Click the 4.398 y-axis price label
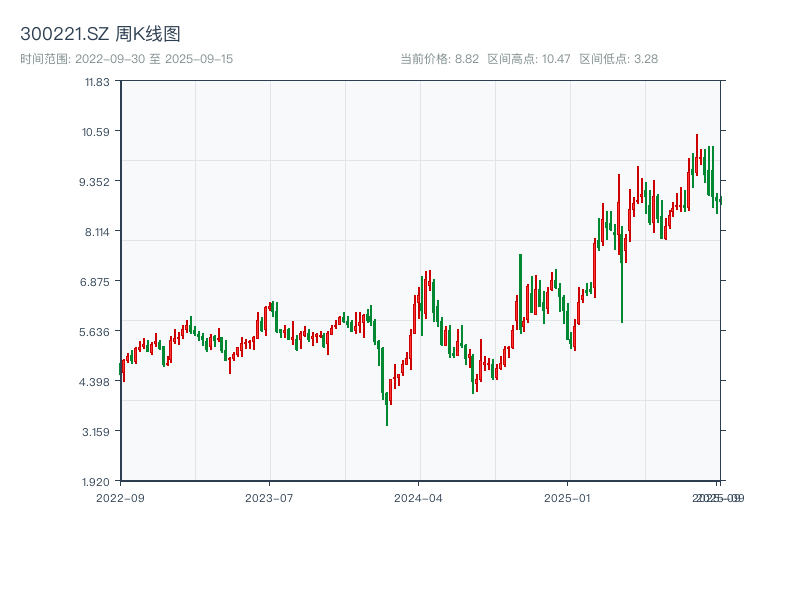800x600 pixels. [x=97, y=381]
